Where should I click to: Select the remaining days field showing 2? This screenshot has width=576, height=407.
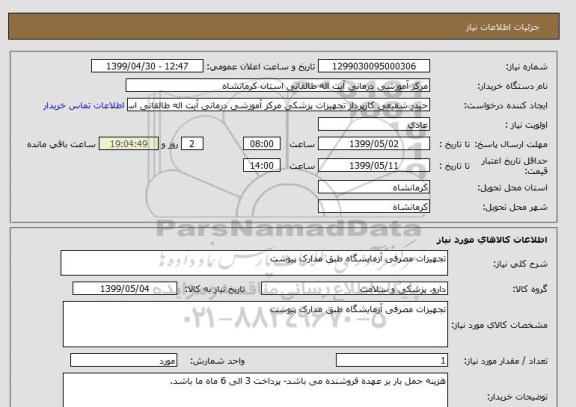click(x=192, y=144)
